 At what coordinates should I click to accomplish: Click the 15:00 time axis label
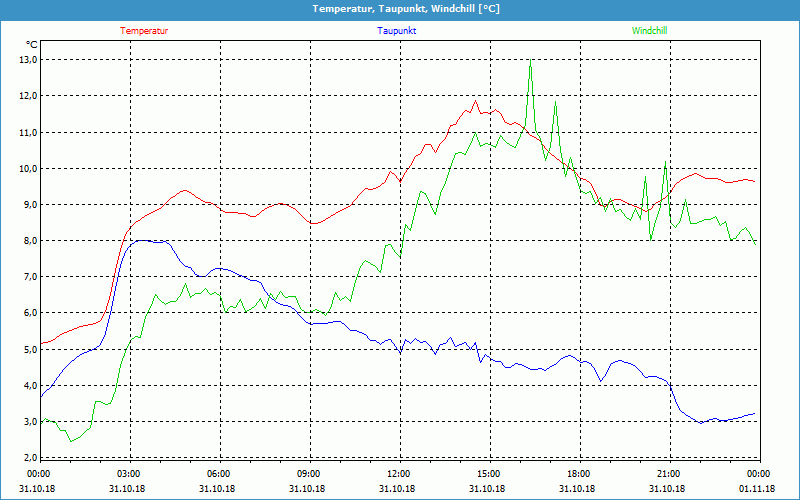click(x=489, y=474)
